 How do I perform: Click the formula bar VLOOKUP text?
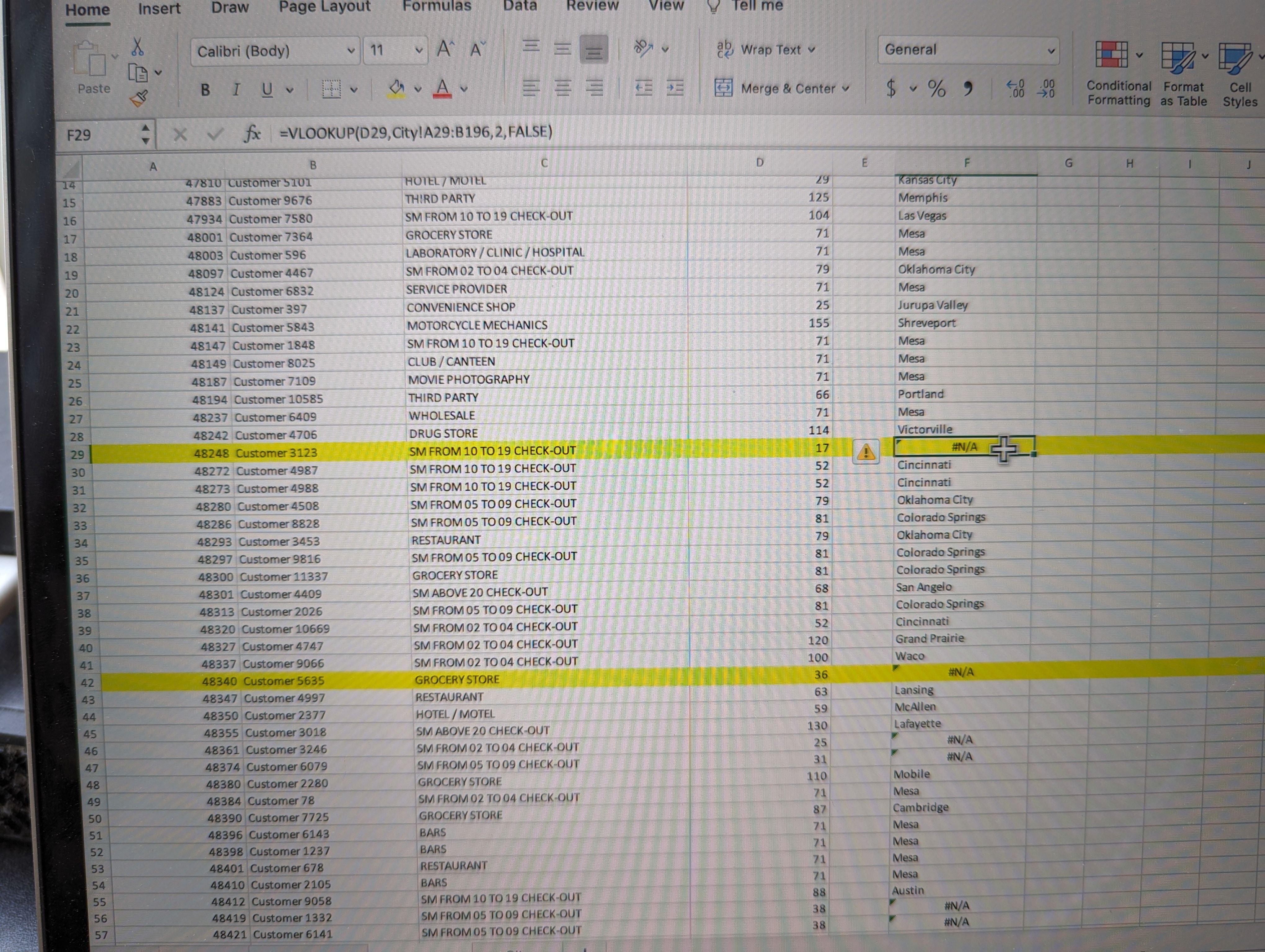pos(416,132)
